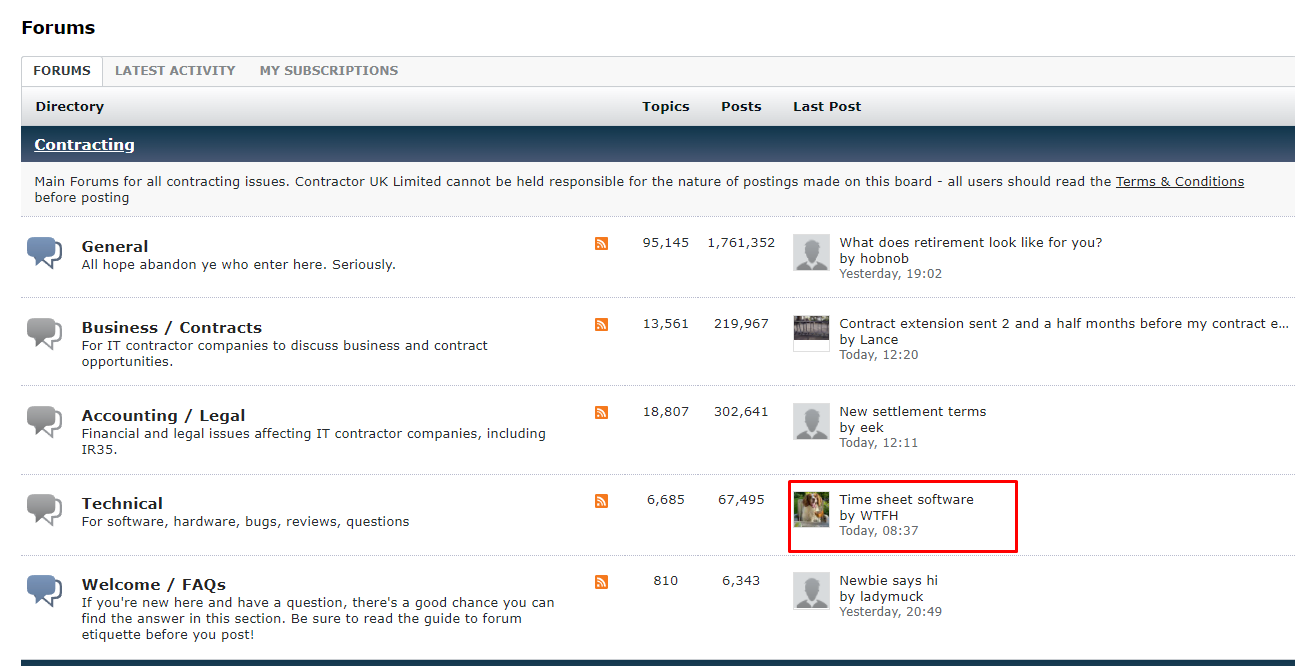Click the Welcome / FAQs RSS icon
The height and width of the screenshot is (666, 1295).
coord(601,581)
